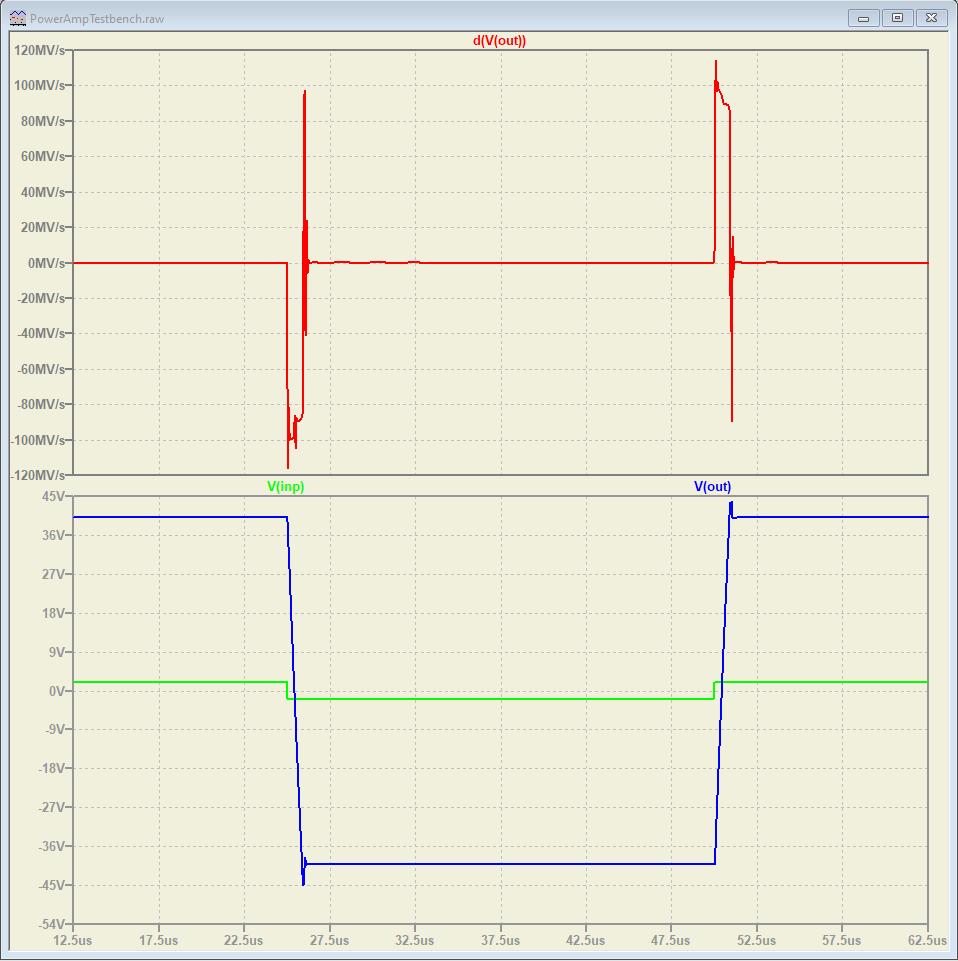
Task: Click the -18V axis label
Action: (51, 768)
